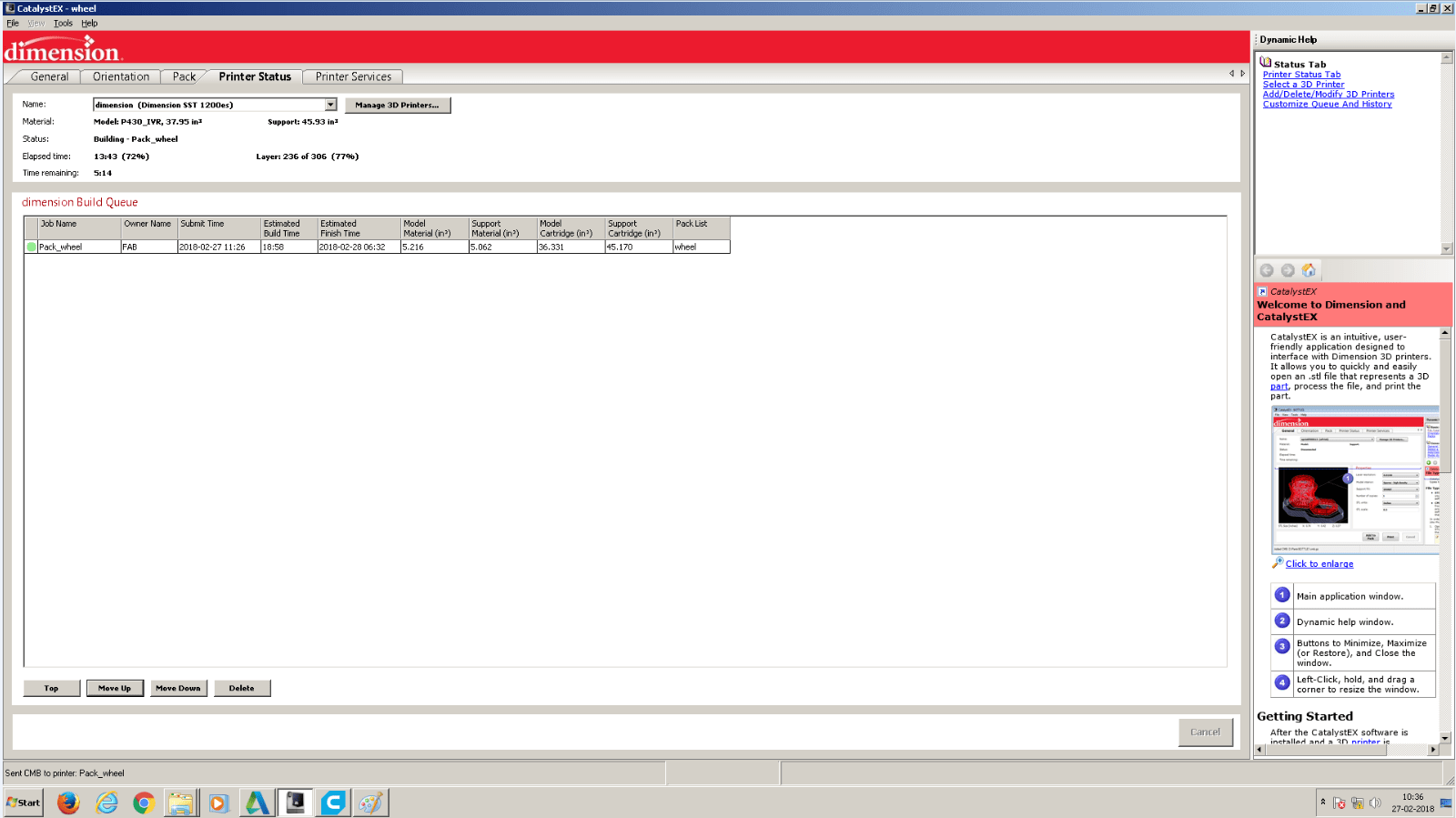The height and width of the screenshot is (818, 1456).
Task: Open the View menu
Action: coord(36,23)
